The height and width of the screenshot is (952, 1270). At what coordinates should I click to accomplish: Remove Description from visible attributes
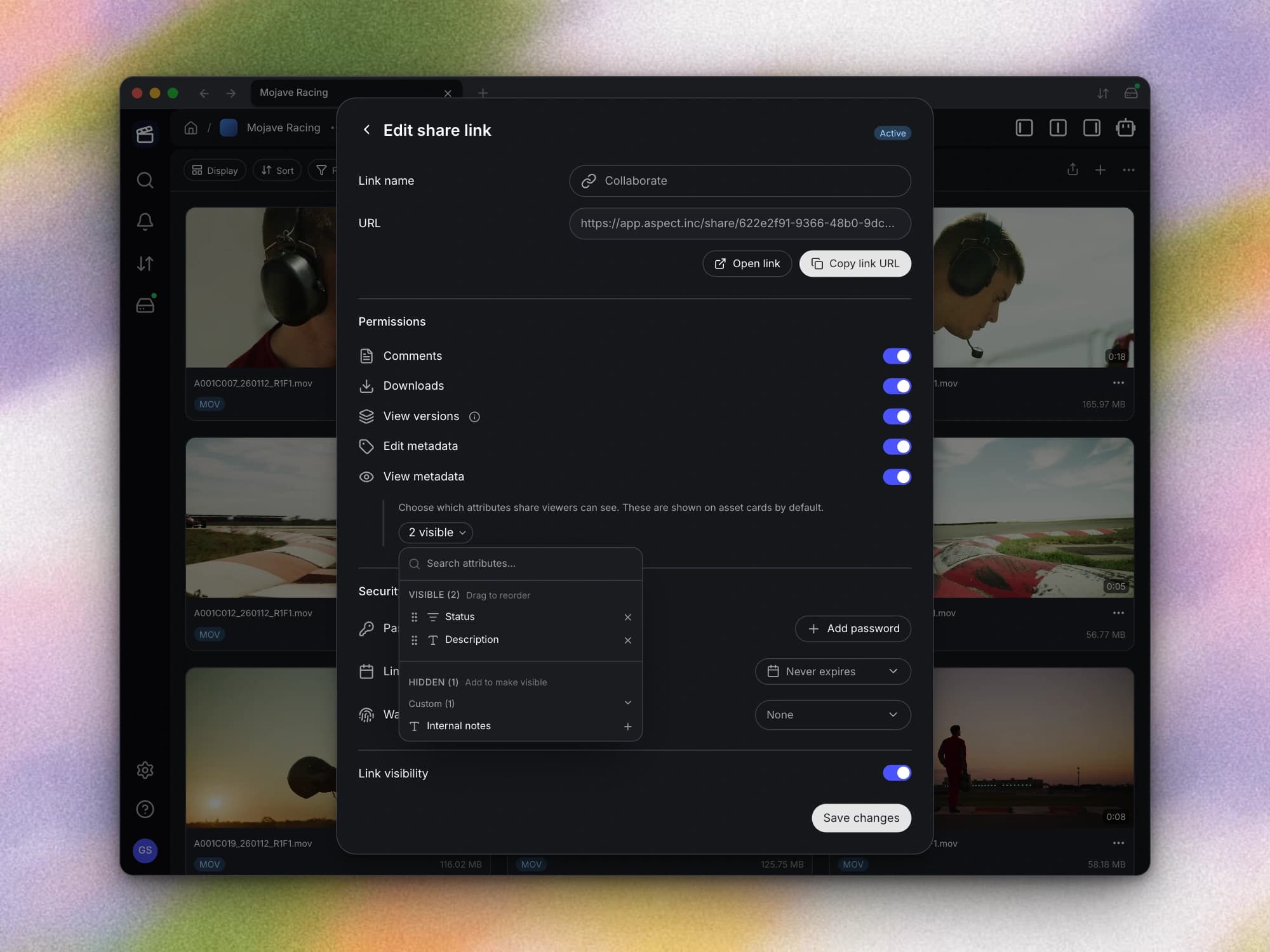[x=627, y=640]
